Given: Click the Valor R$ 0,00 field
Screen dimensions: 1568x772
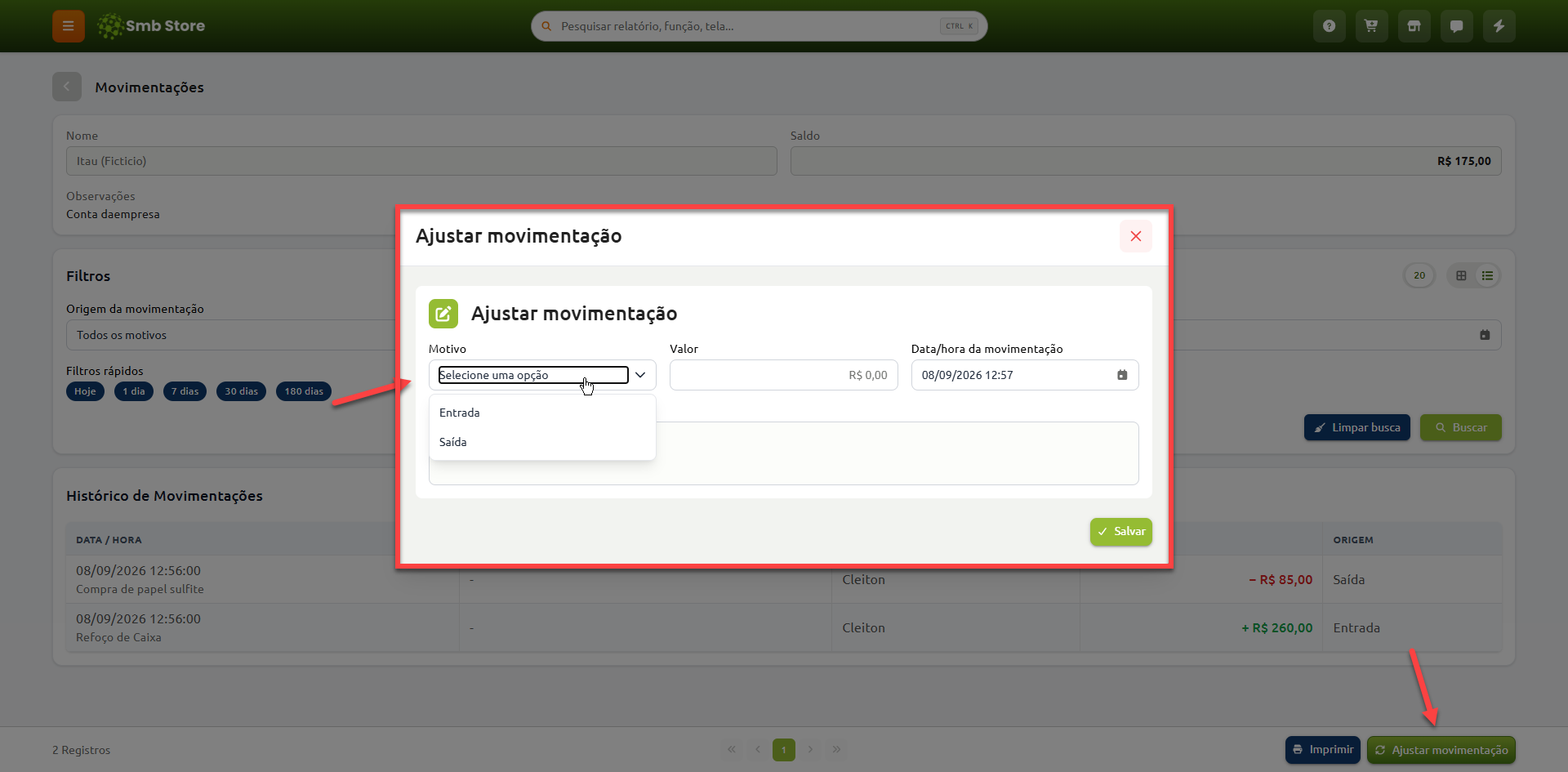Looking at the screenshot, I should coord(784,375).
